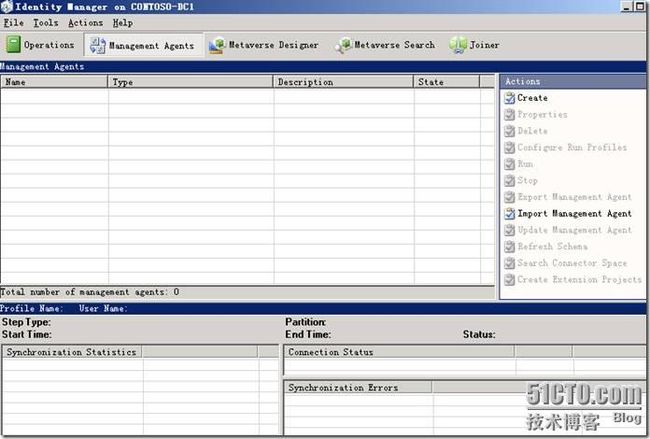Select the Refresh Schema label
The image size is (650, 439).
553,246
